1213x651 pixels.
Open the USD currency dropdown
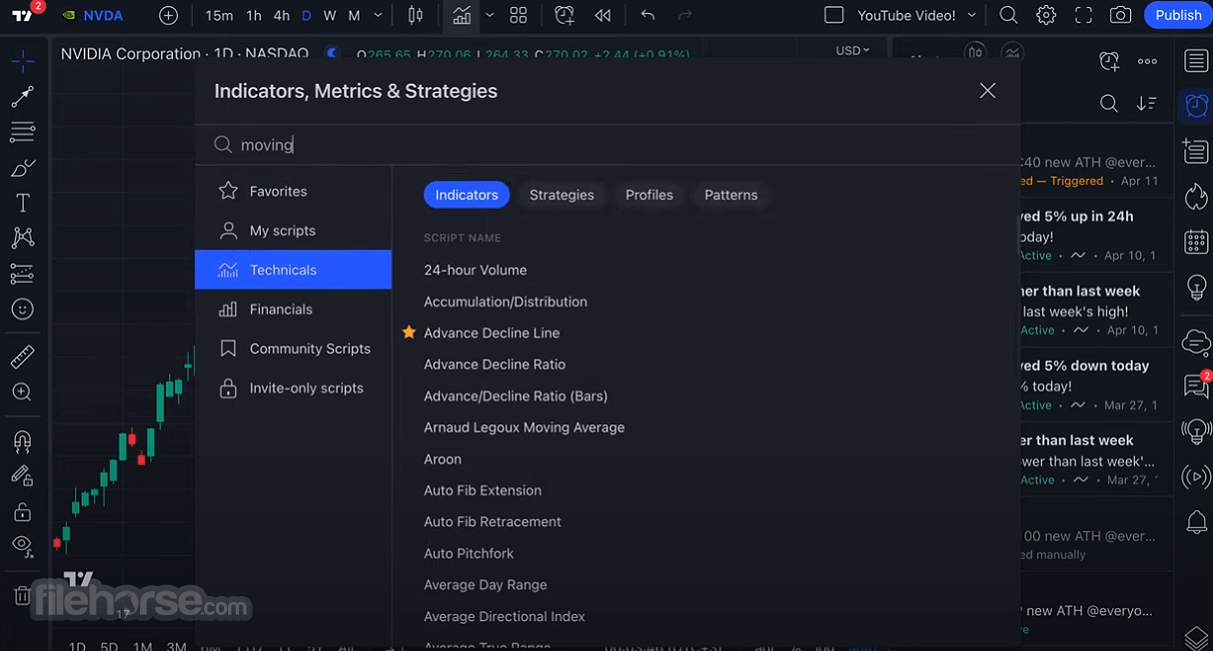tap(853, 50)
